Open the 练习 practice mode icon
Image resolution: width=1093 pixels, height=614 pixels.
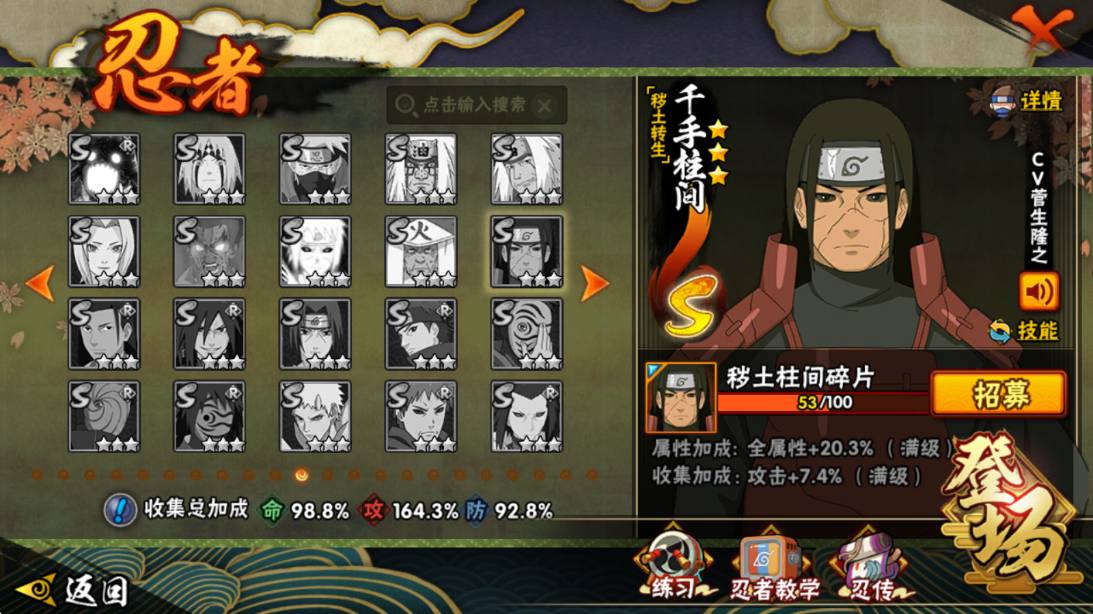pyautogui.click(x=673, y=567)
